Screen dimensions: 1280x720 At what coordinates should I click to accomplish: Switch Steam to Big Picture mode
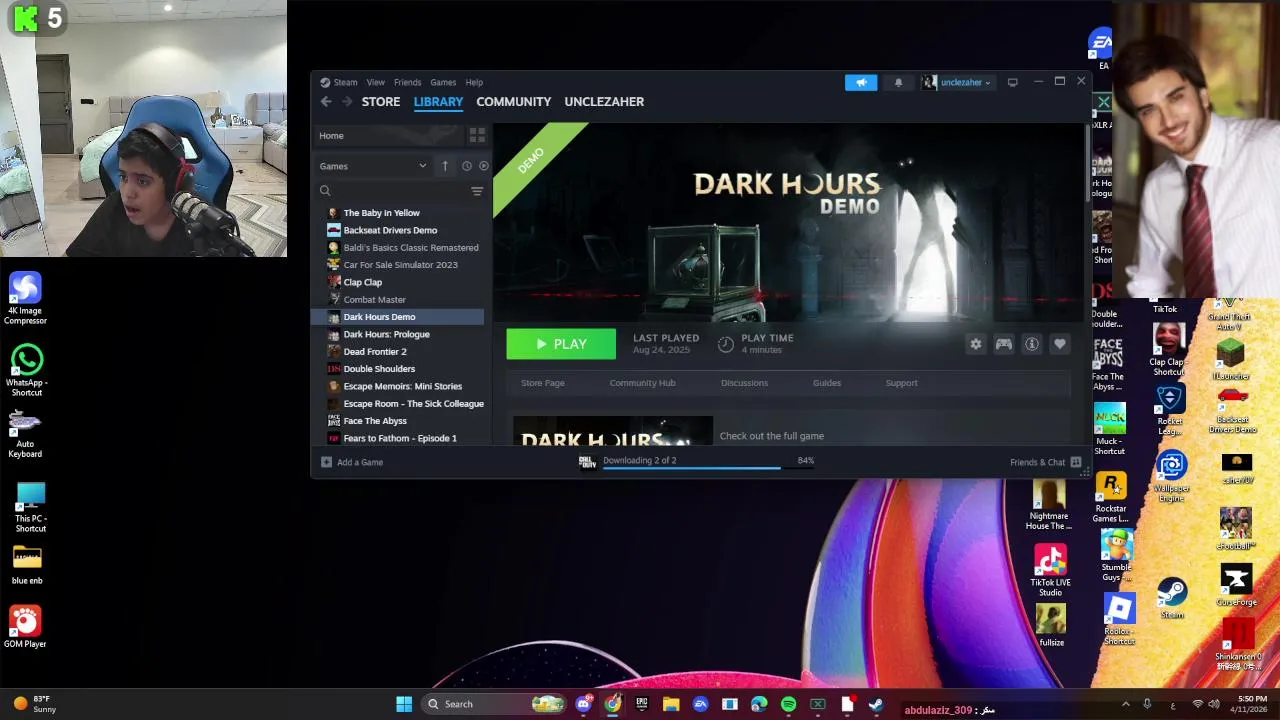1012,82
